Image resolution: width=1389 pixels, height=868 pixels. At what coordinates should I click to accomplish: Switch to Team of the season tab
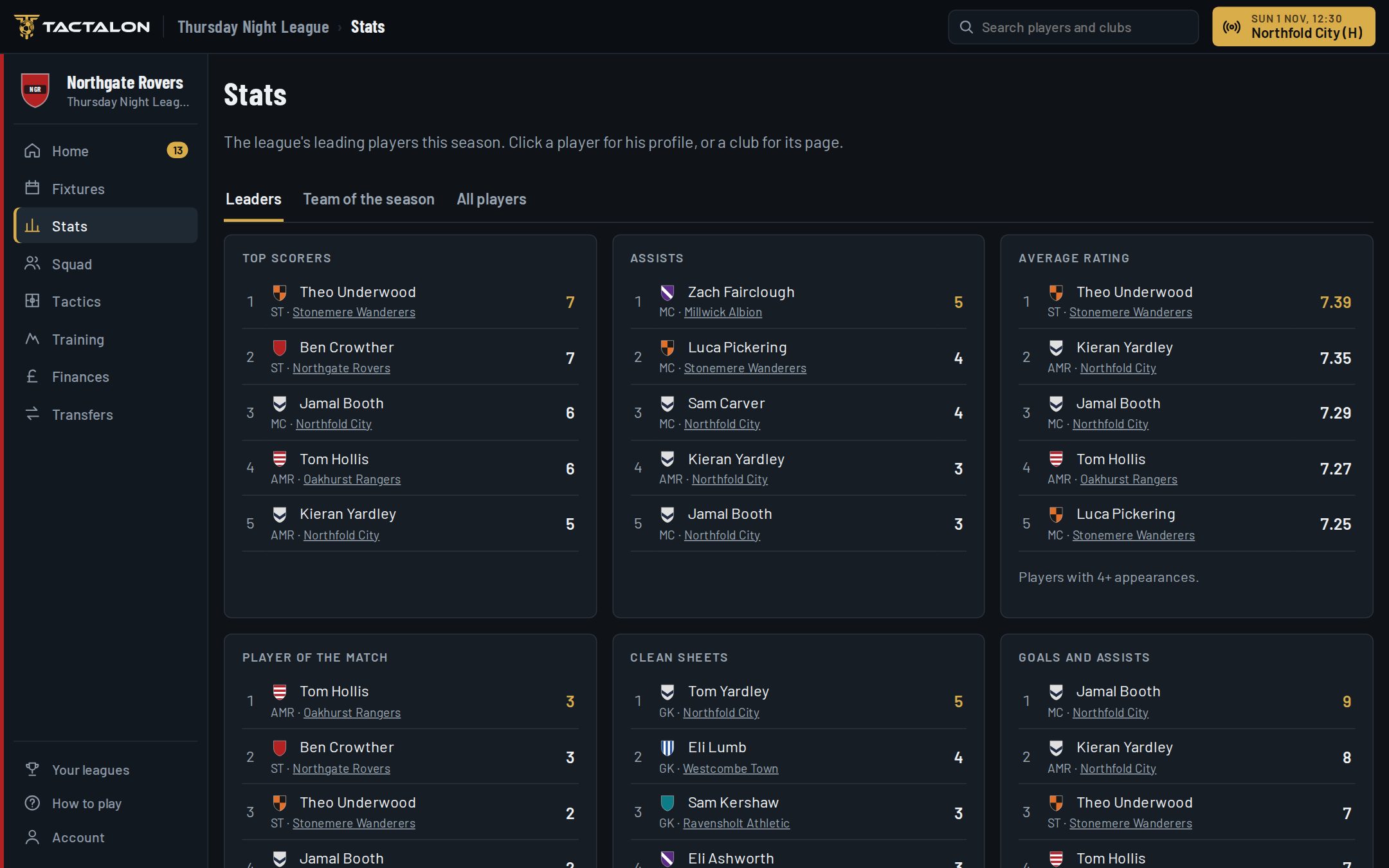point(368,199)
